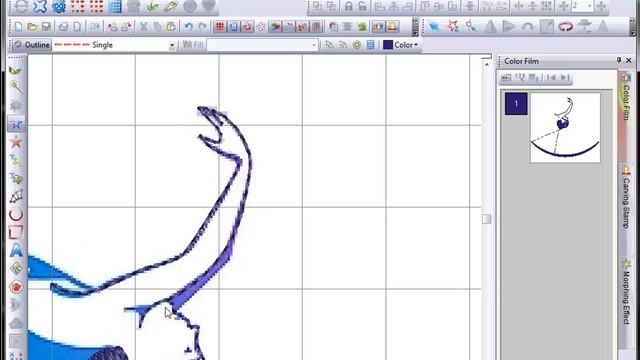Toggle the colored picture display button
640x360 pixels.
pyautogui.click(x=276, y=27)
